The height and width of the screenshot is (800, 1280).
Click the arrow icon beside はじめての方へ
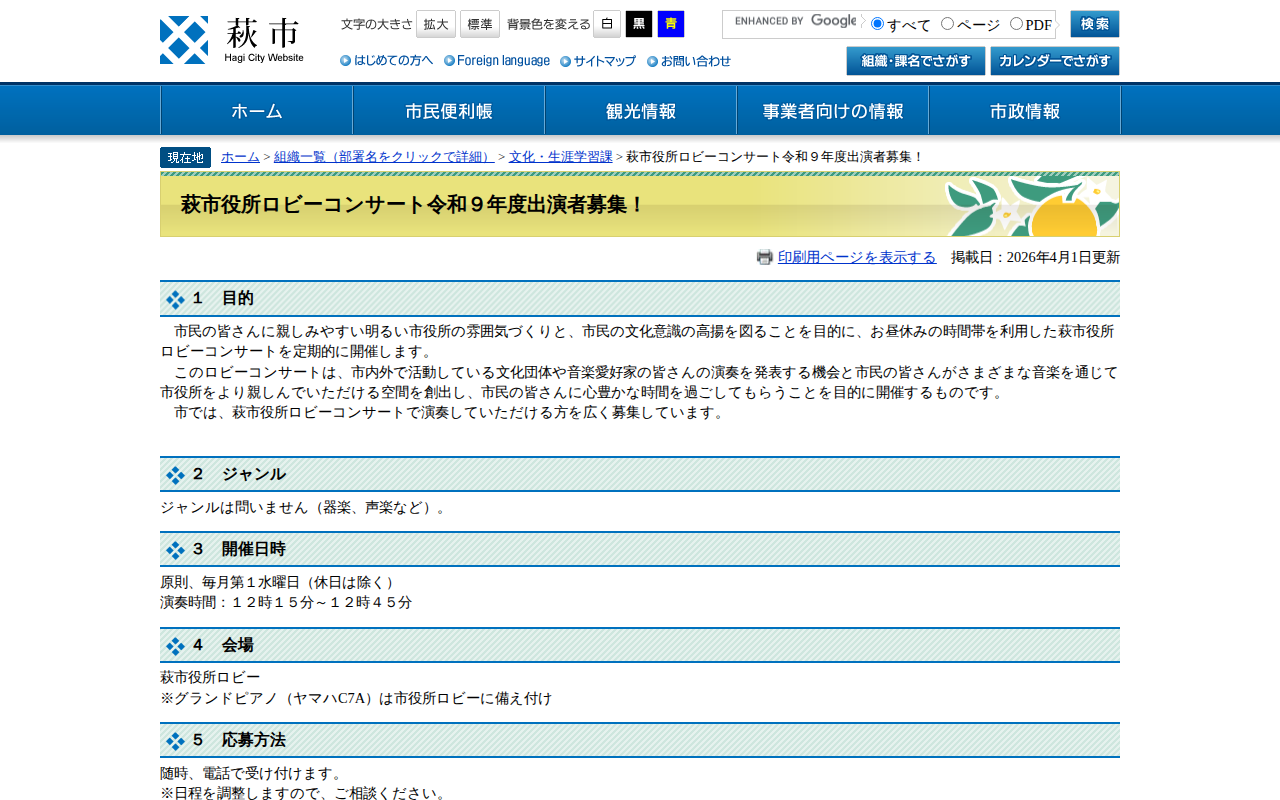click(345, 60)
